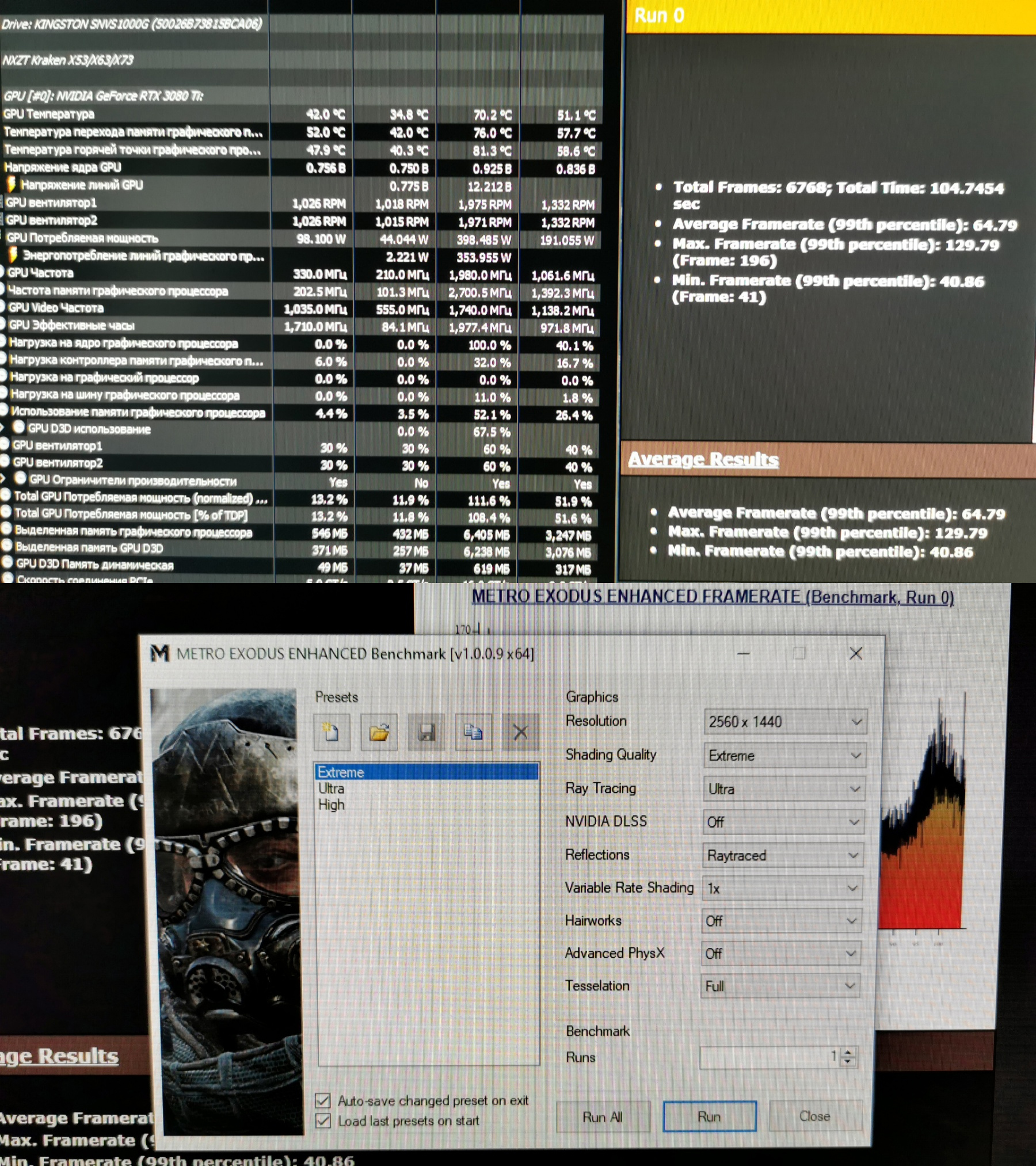This screenshot has height=1166, width=1036.
Task: Click the '70.2 °C' GPU temperature value
Action: point(492,115)
